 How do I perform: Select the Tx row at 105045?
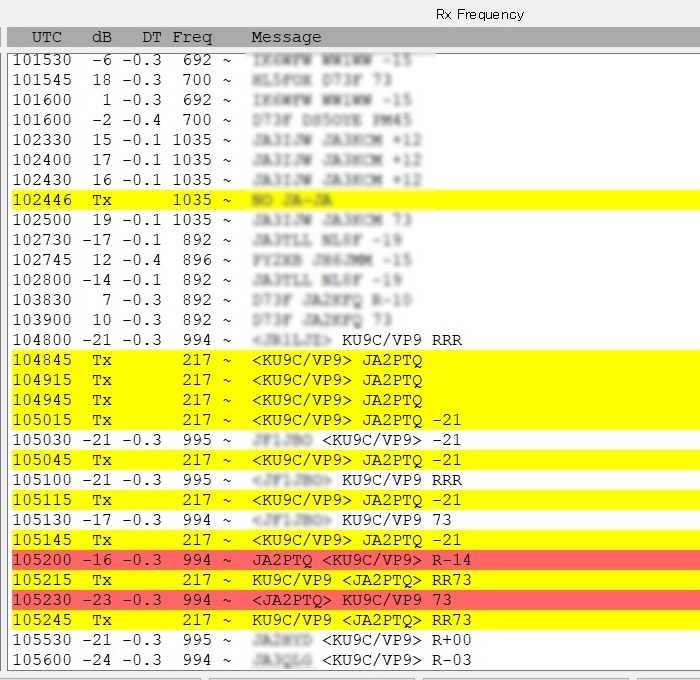tap(355, 460)
